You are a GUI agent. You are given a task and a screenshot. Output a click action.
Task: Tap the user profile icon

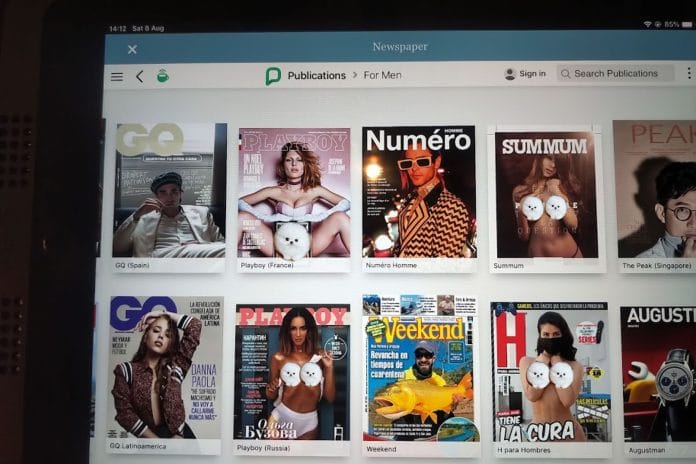coord(510,74)
